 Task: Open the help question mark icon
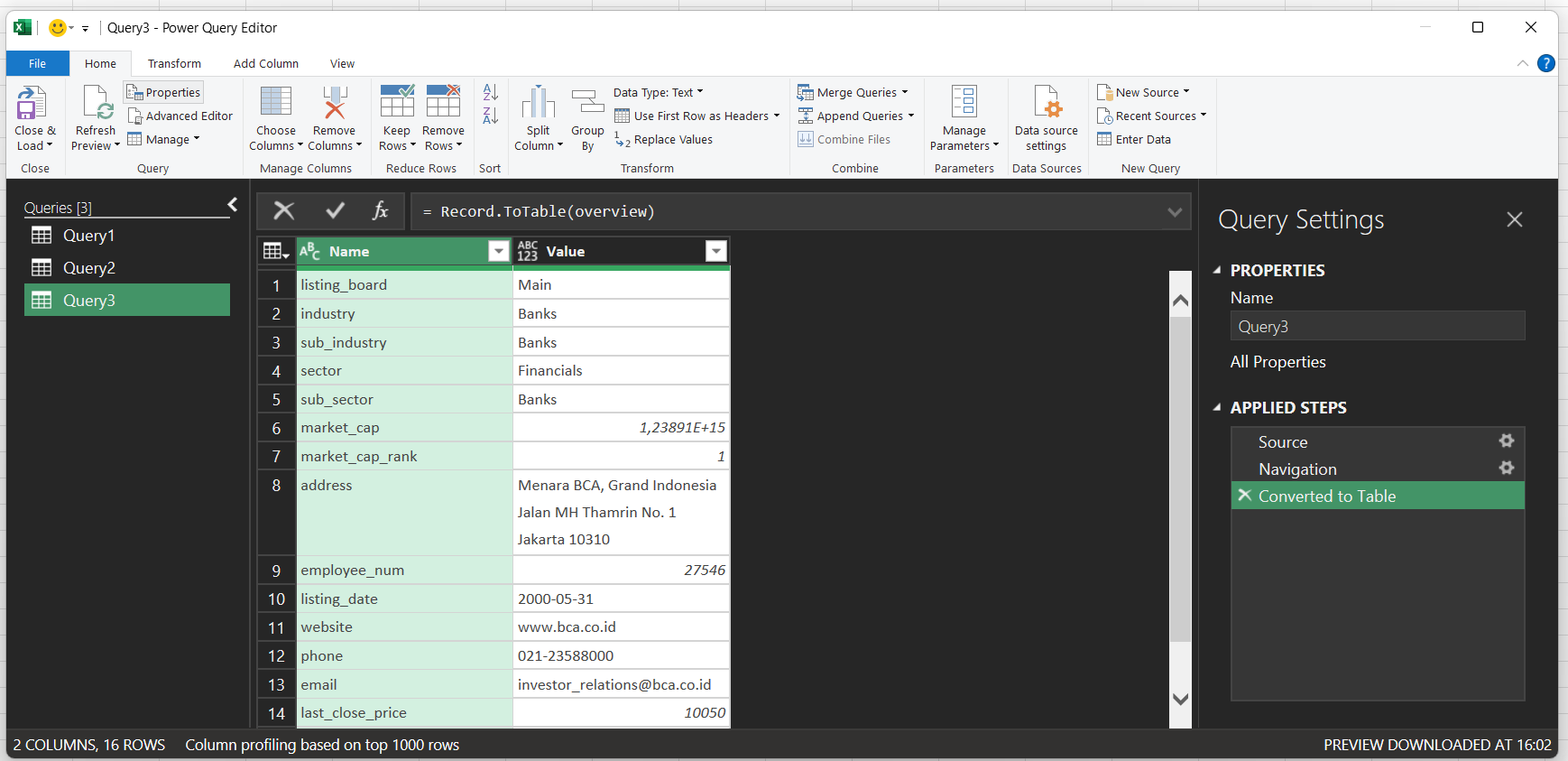point(1545,63)
